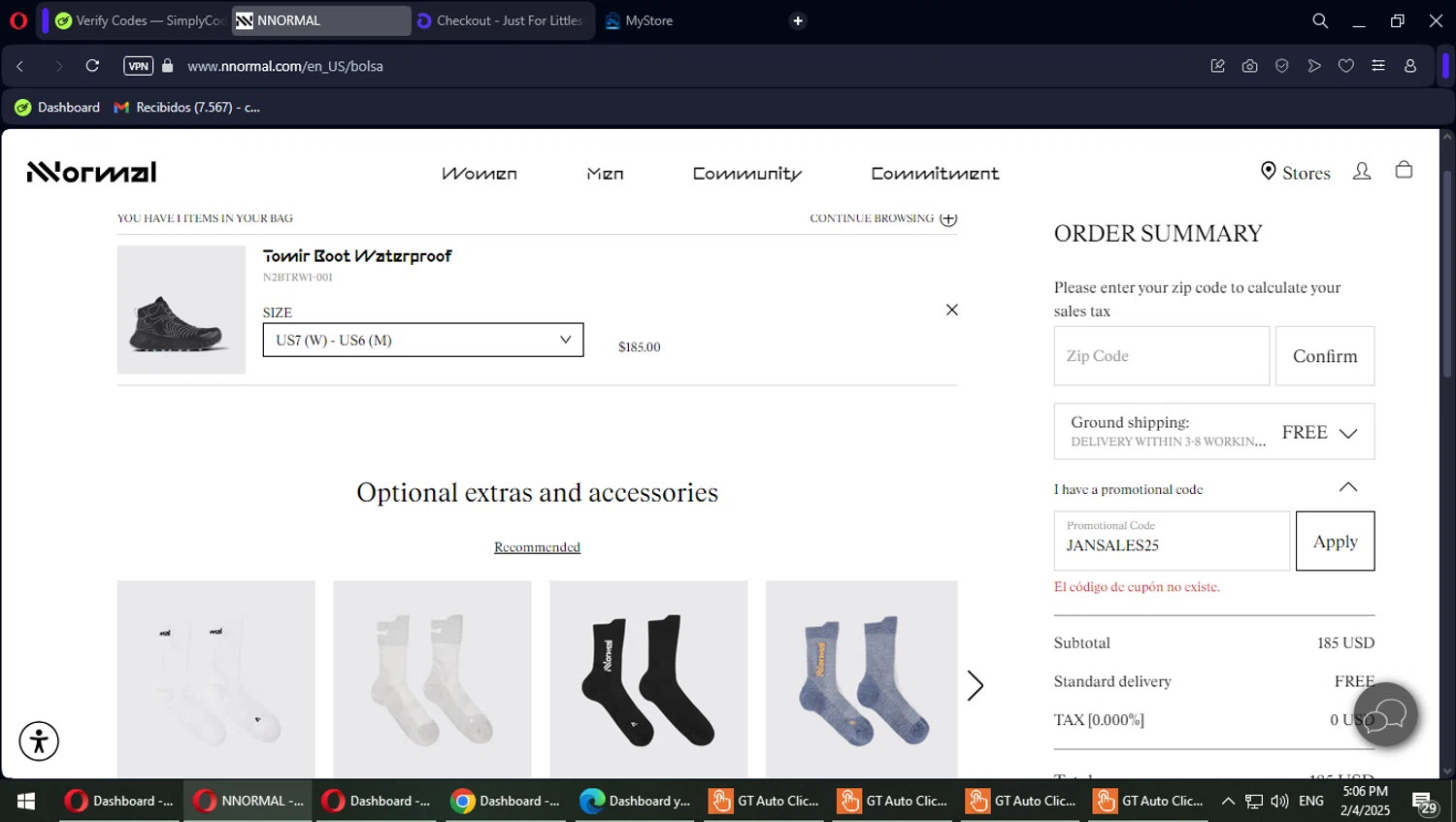This screenshot has height=822, width=1456.
Task: Open blue socks product thumbnail
Action: 862,679
